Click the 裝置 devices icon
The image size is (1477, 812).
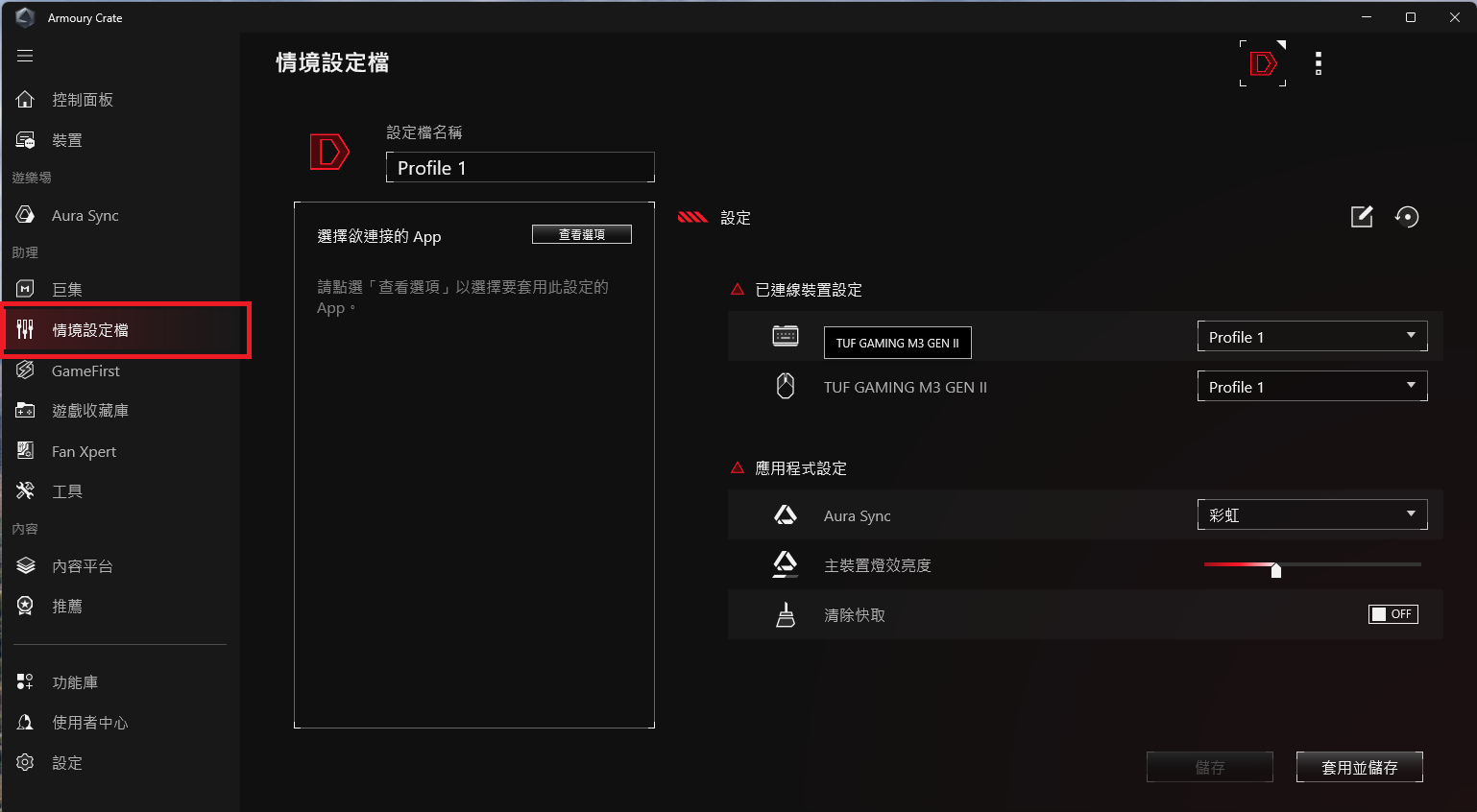(25, 140)
